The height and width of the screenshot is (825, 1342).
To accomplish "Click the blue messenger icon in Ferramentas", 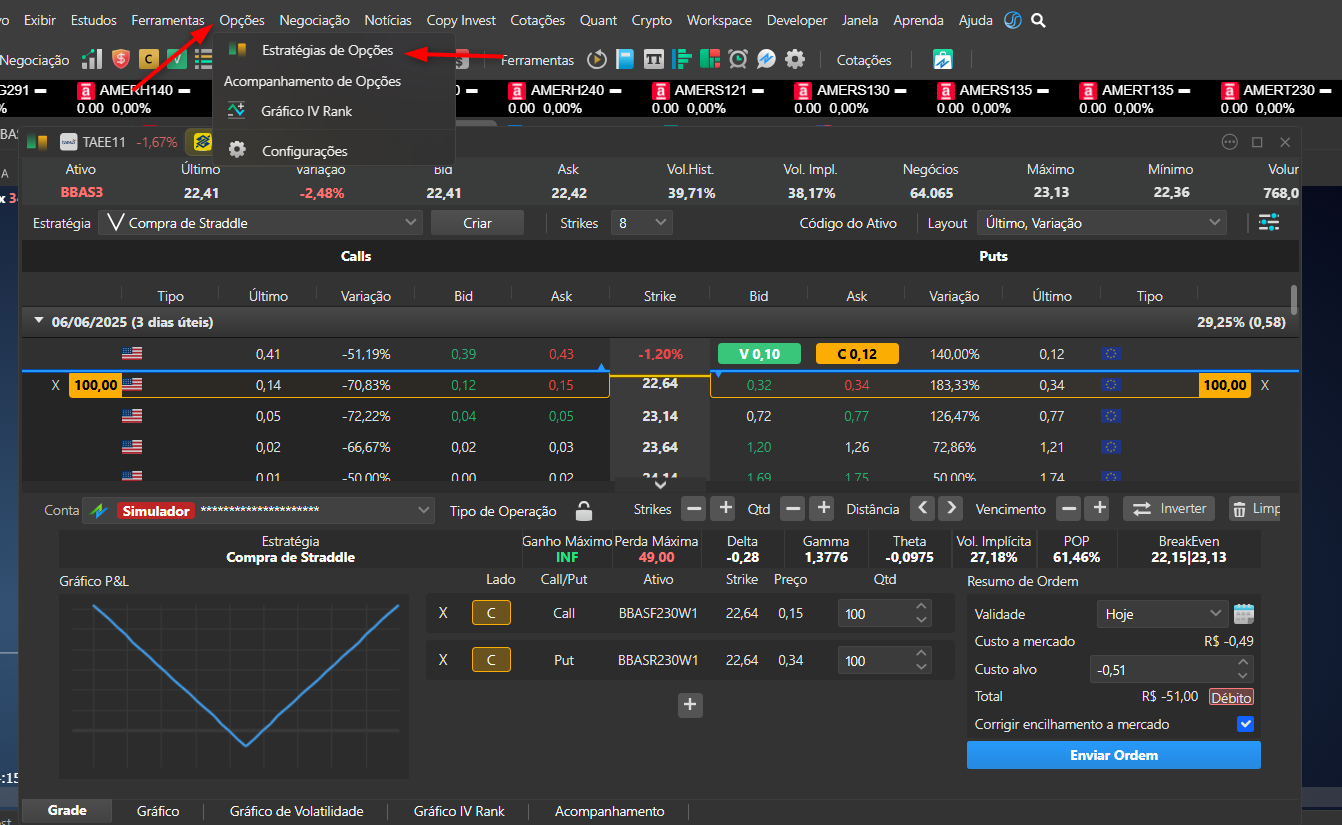I will [766, 60].
